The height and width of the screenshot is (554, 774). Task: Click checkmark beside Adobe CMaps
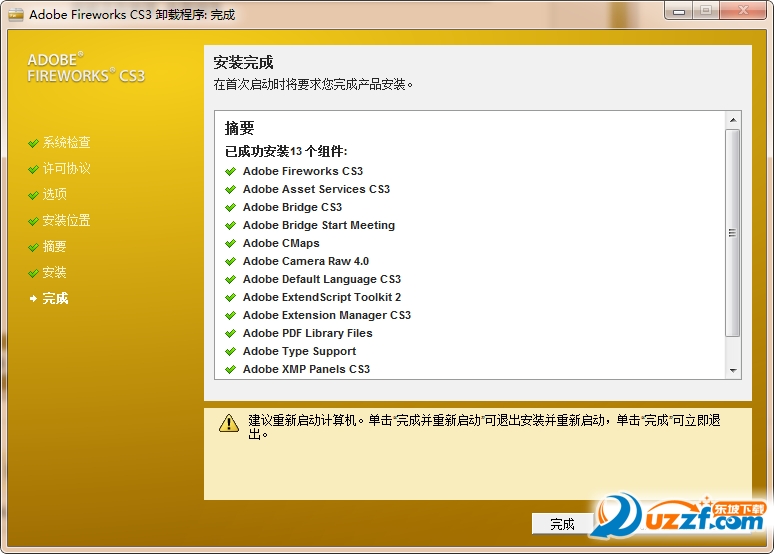[231, 243]
